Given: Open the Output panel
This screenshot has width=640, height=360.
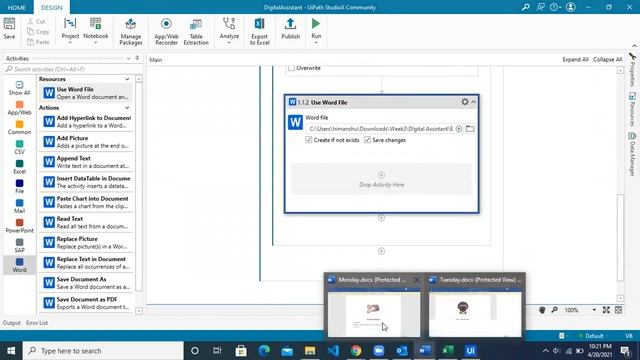Looking at the screenshot, I should 11,323.
